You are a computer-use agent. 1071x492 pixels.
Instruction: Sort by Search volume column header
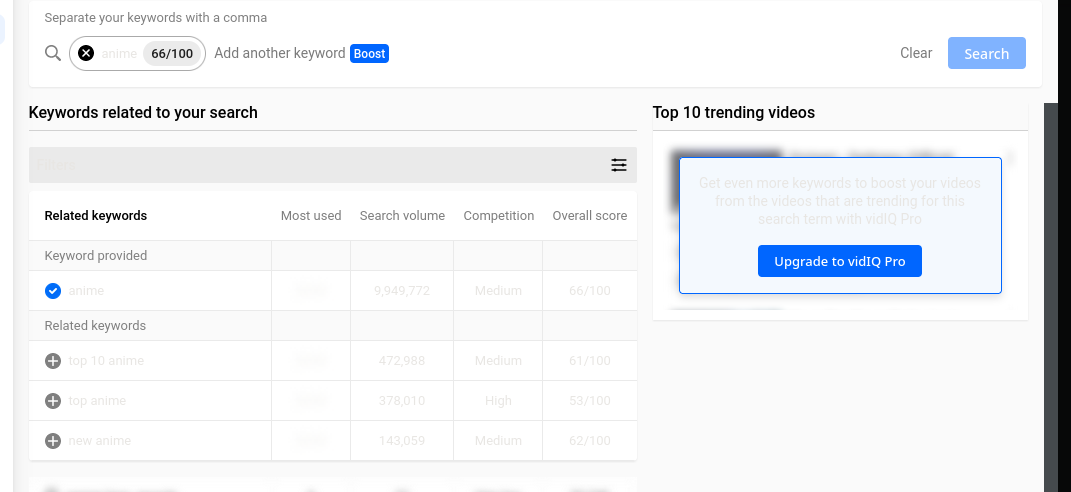[402, 216]
